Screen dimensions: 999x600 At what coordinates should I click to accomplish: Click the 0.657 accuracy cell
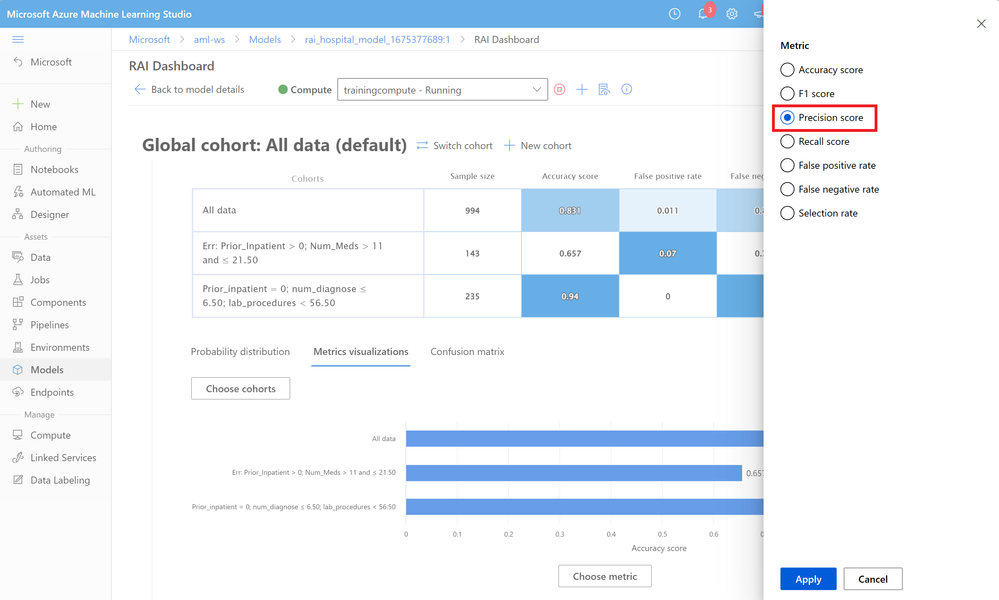pos(570,253)
